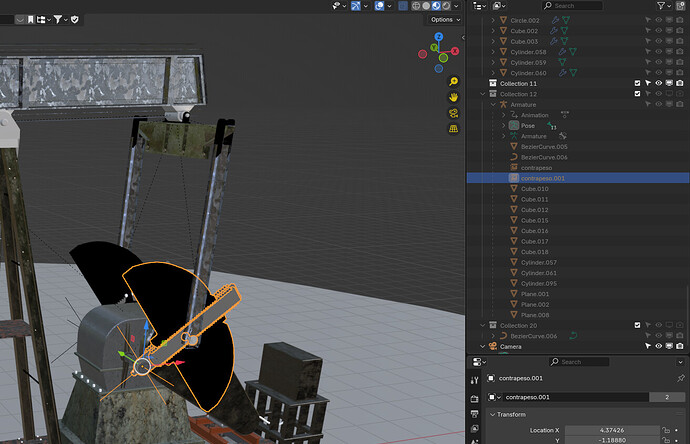
Task: Open viewport shading options dropdown arrow
Action: tap(456, 6)
